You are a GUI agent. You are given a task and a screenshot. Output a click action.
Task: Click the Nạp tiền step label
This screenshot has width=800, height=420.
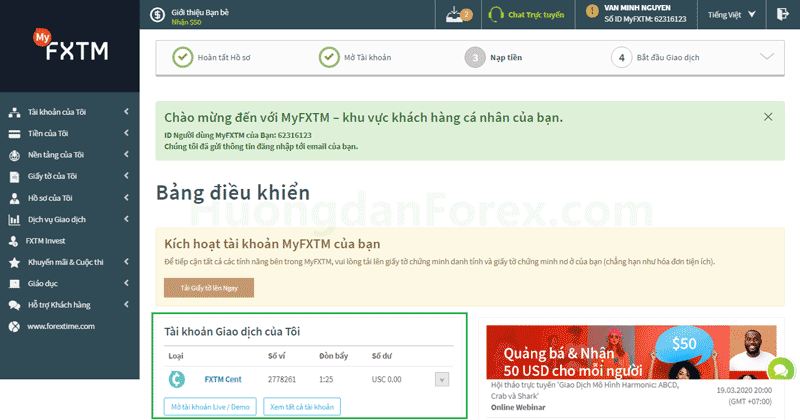pos(506,58)
